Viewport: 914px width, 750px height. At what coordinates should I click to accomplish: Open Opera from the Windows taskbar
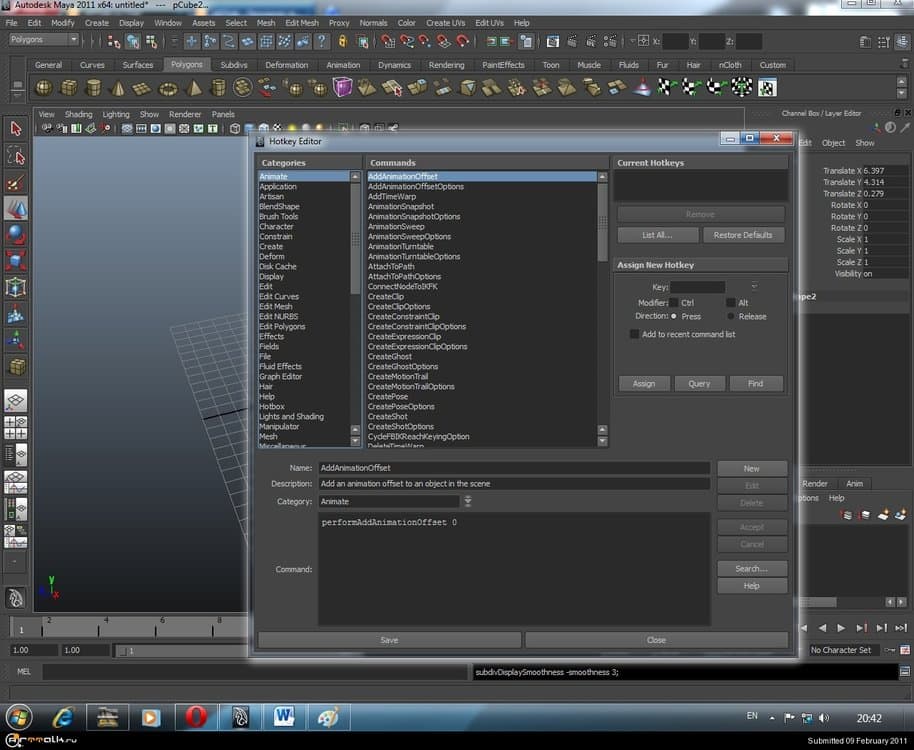pyautogui.click(x=196, y=717)
